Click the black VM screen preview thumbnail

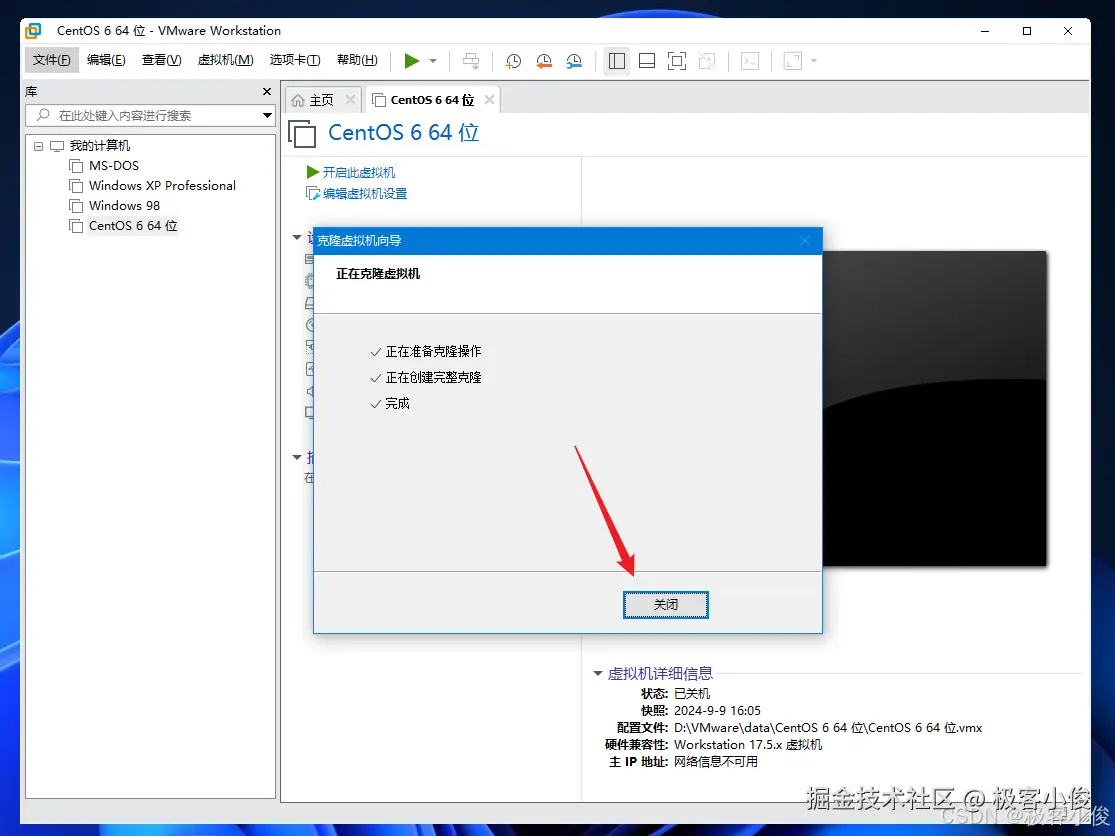click(934, 409)
